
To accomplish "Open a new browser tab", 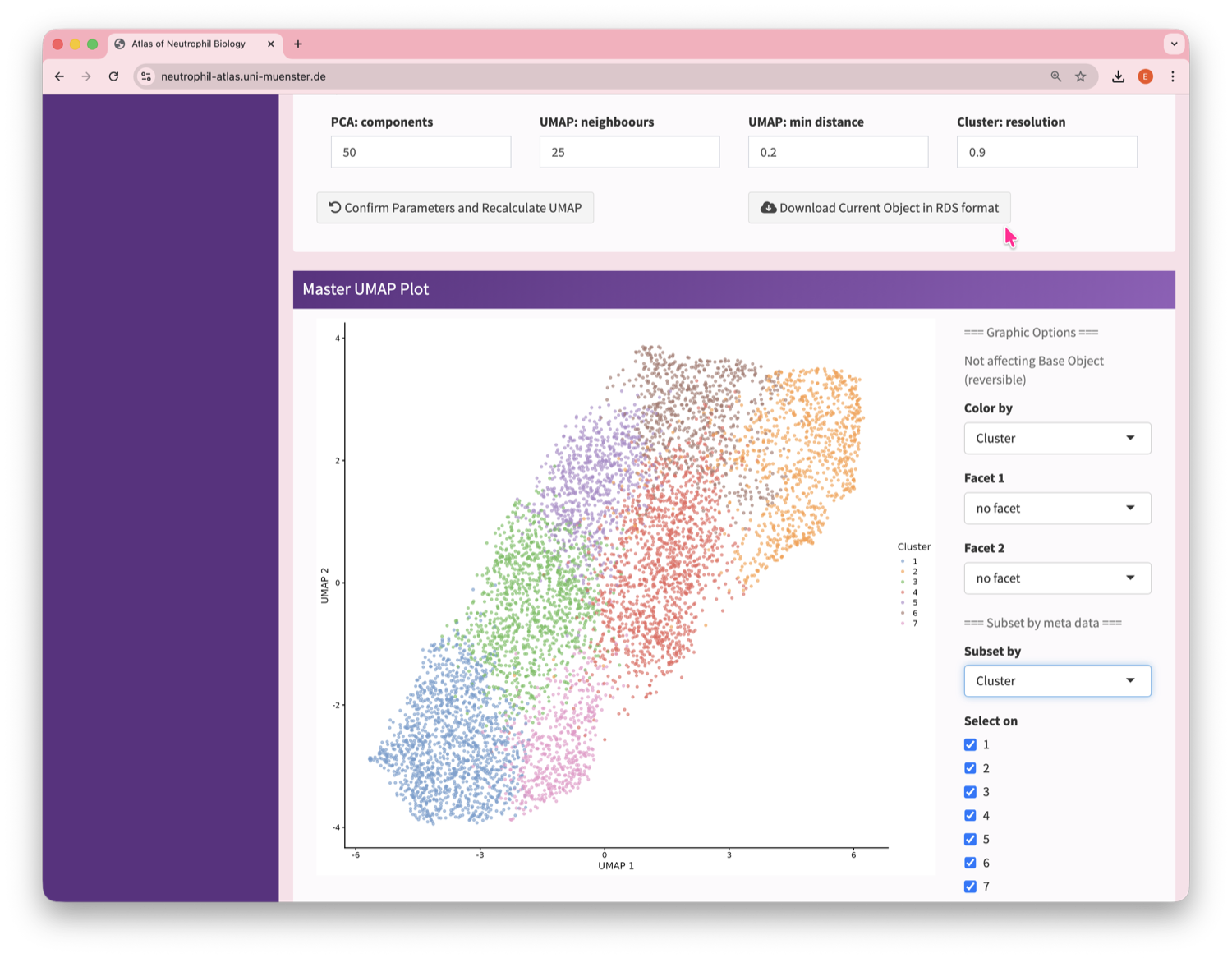I will (298, 44).
